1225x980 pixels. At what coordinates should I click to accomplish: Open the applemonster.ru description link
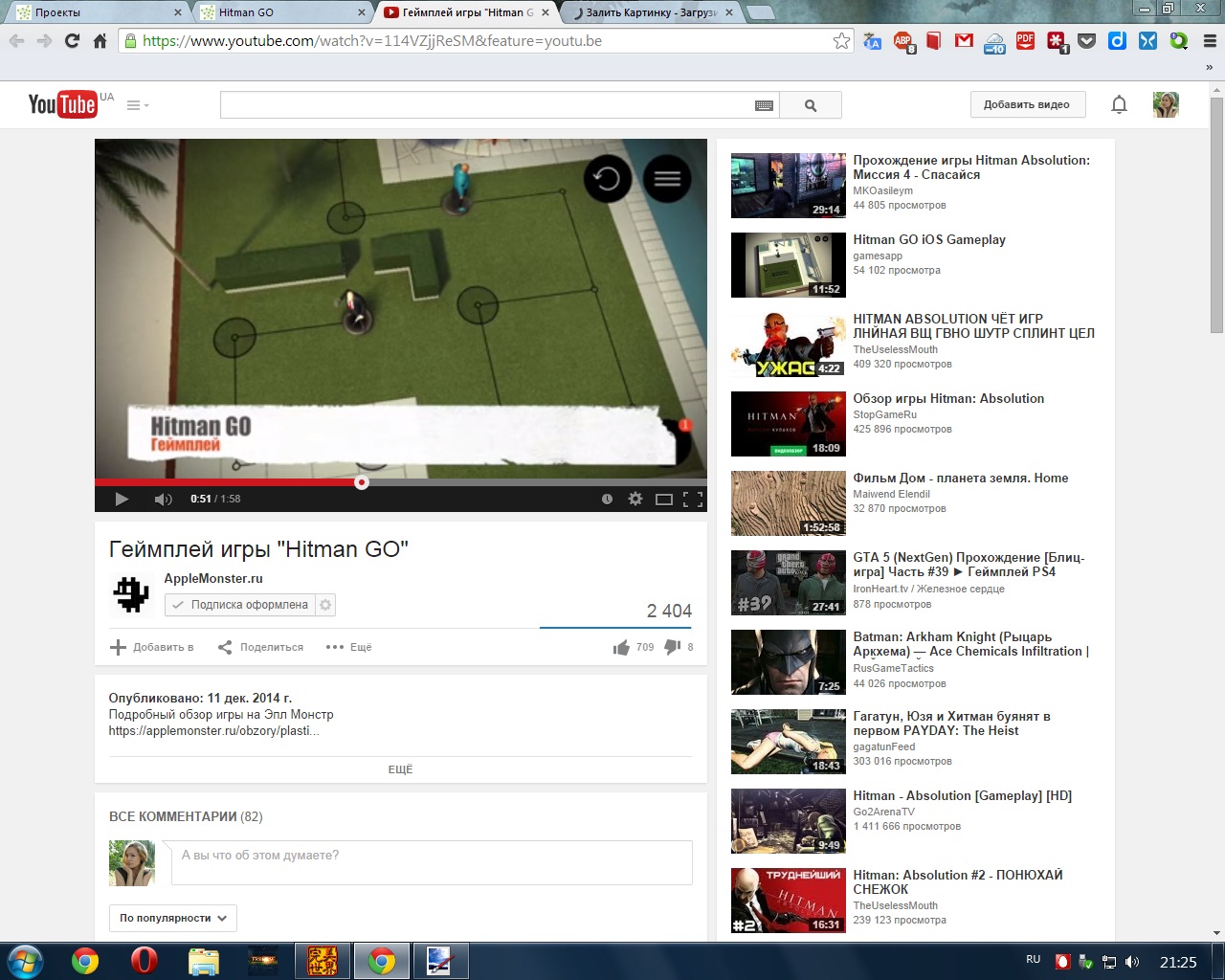click(x=213, y=731)
